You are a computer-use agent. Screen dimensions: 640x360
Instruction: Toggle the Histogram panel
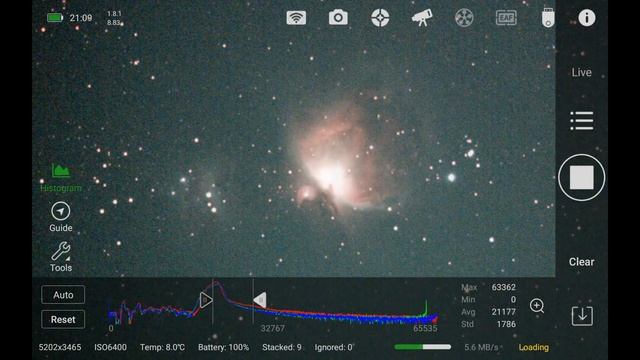coord(61,178)
